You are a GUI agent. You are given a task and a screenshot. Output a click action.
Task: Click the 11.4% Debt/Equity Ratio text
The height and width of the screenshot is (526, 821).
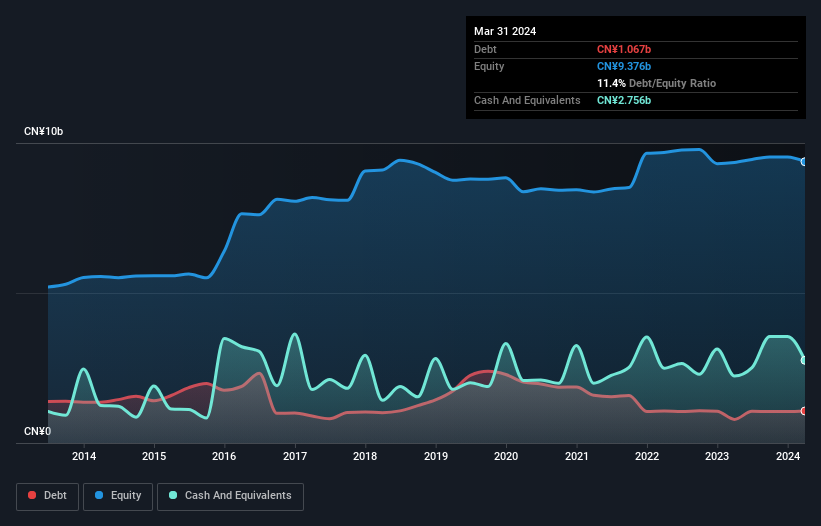tap(656, 83)
